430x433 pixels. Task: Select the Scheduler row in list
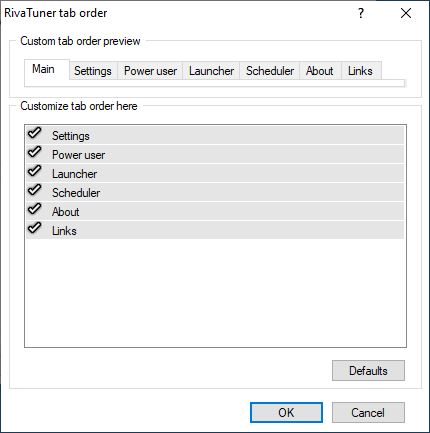pos(215,192)
